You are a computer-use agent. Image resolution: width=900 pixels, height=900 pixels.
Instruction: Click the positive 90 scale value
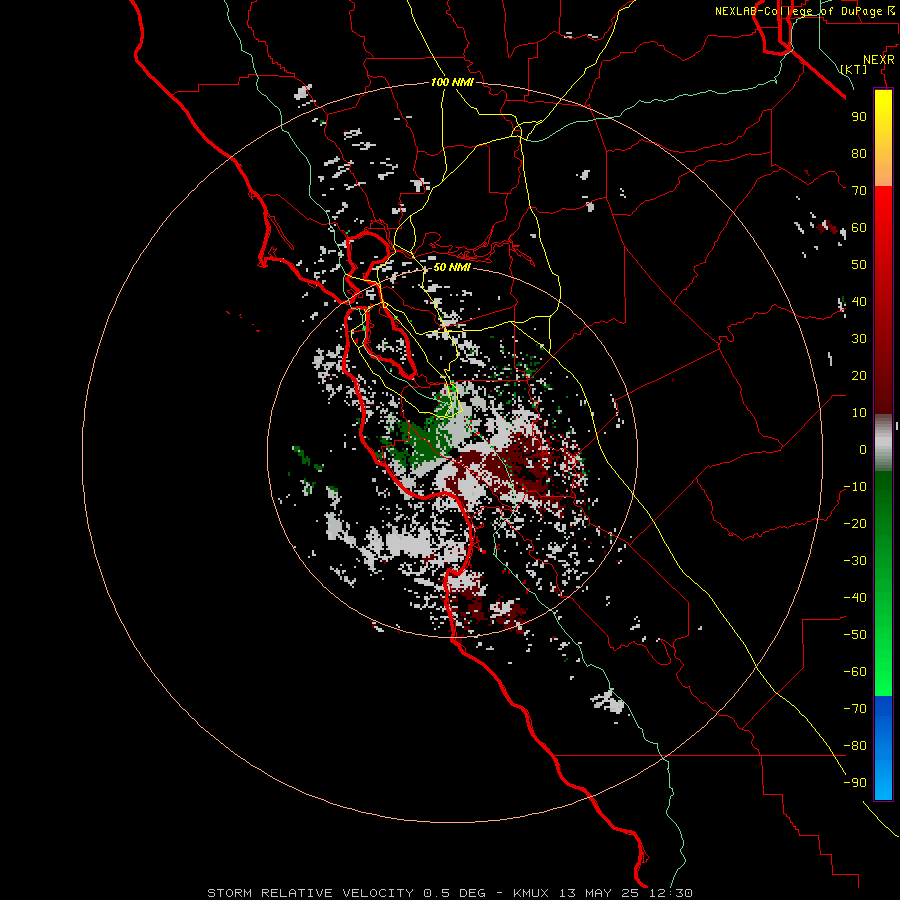859,117
